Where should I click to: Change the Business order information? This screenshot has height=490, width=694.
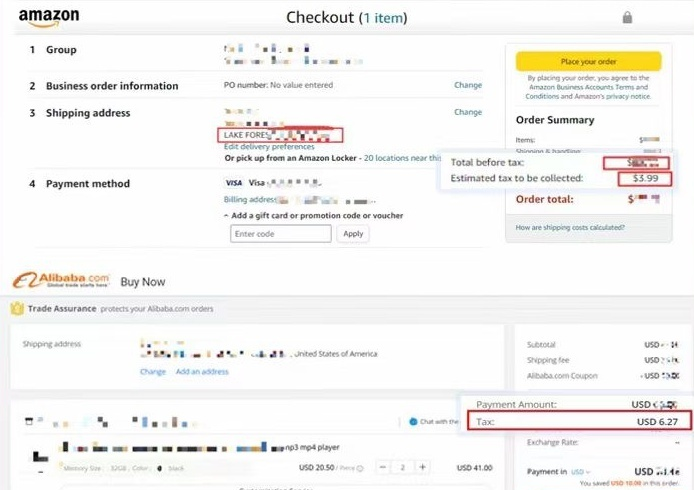coord(467,86)
